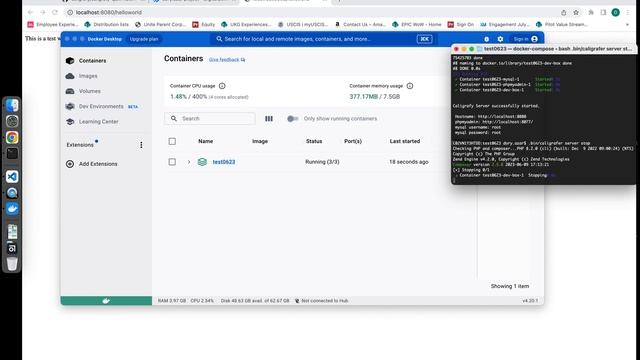Bookmark this page with the star icon
The height and width of the screenshot is (360, 640).
point(576,13)
